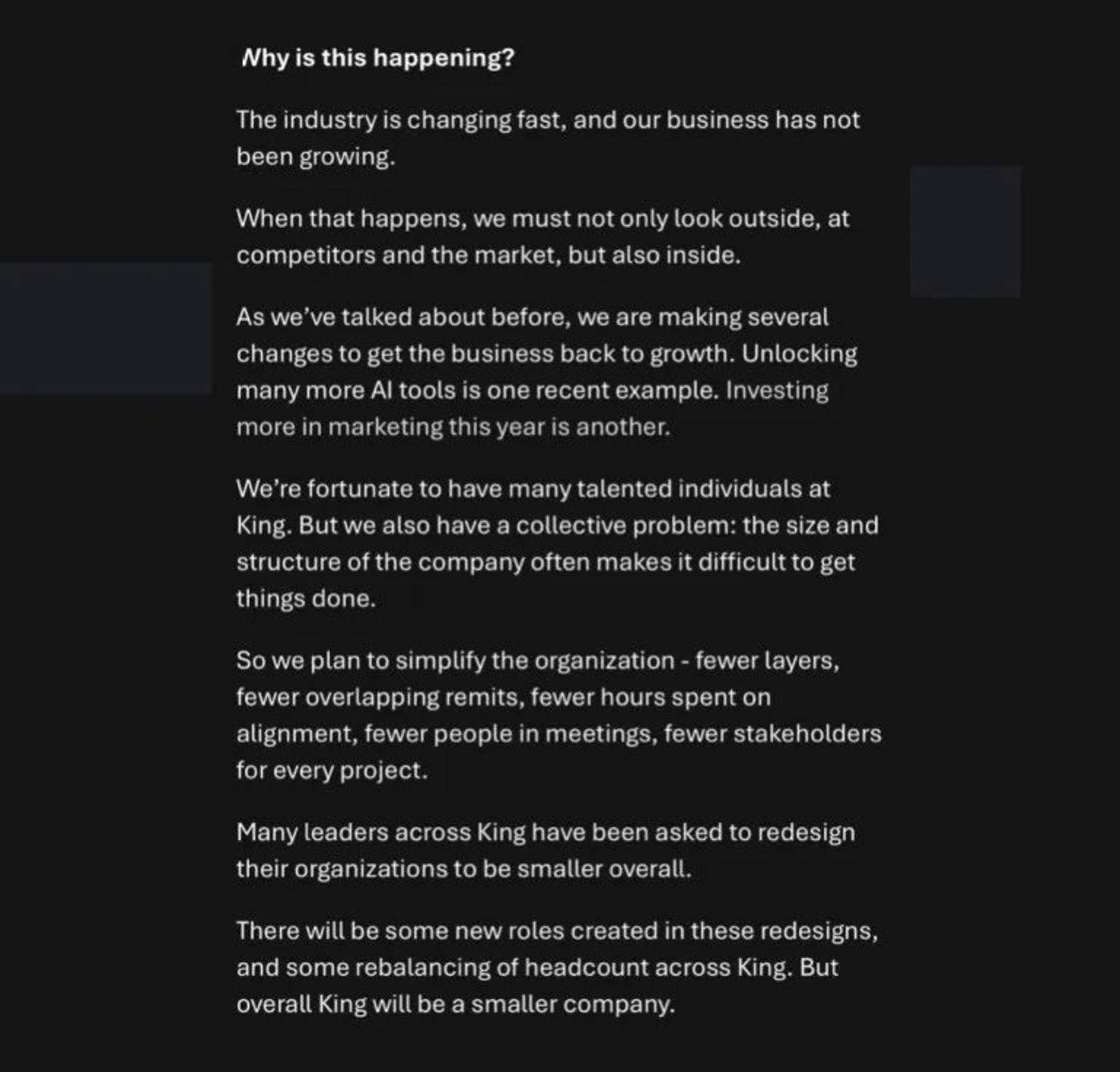
Task: Click the words 'for every project.'
Action: [x=331, y=770]
